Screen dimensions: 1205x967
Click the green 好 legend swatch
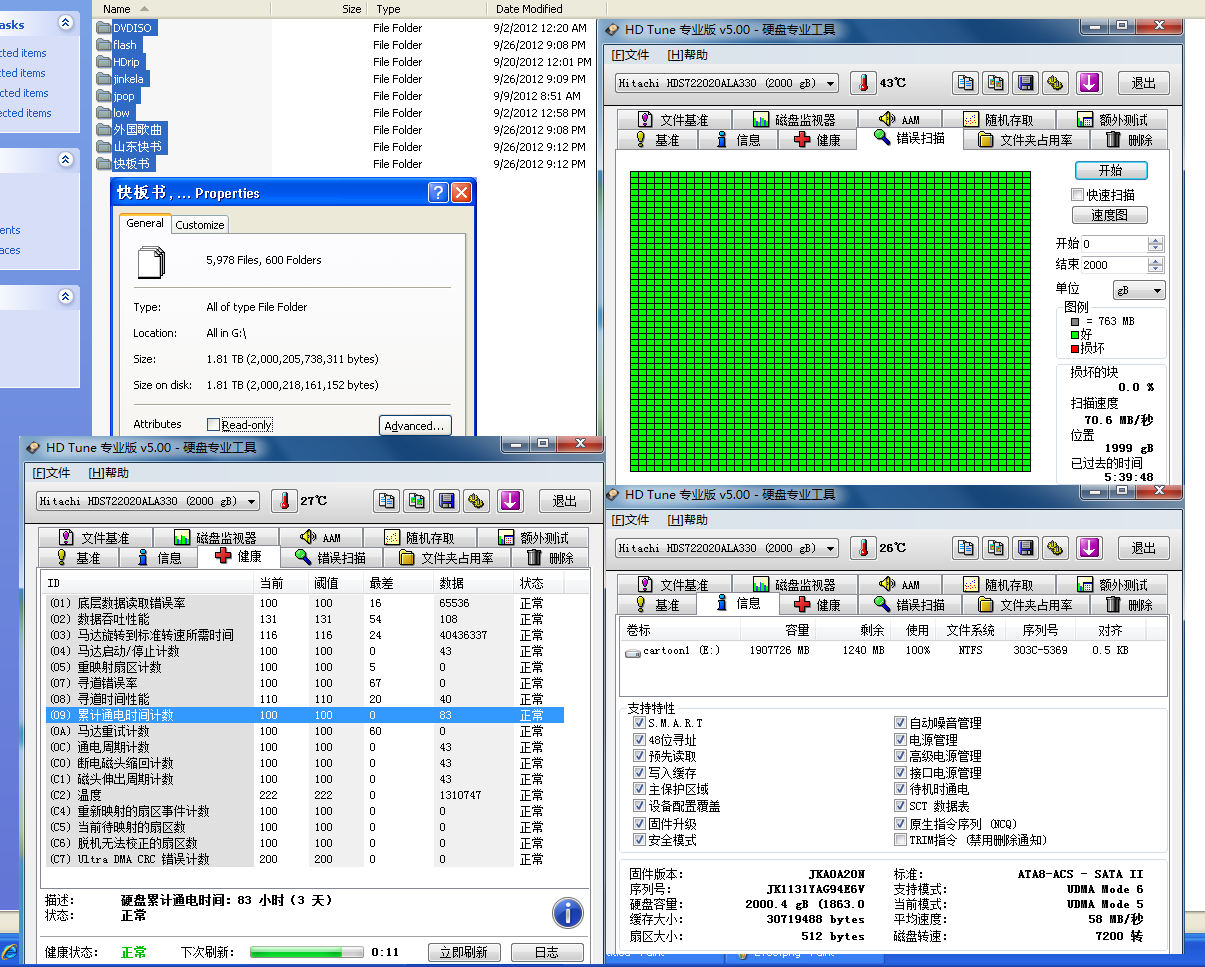[x=1075, y=335]
